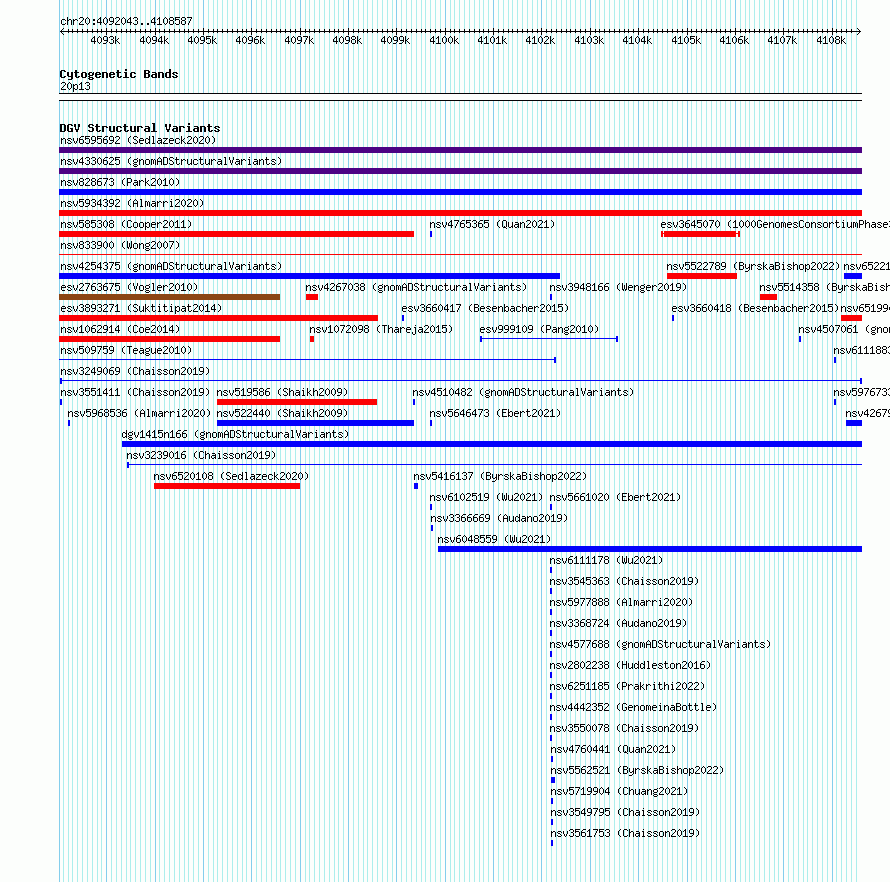Select nsv6102519 (Wu2021) label
This screenshot has height=882, width=890.
(486, 497)
